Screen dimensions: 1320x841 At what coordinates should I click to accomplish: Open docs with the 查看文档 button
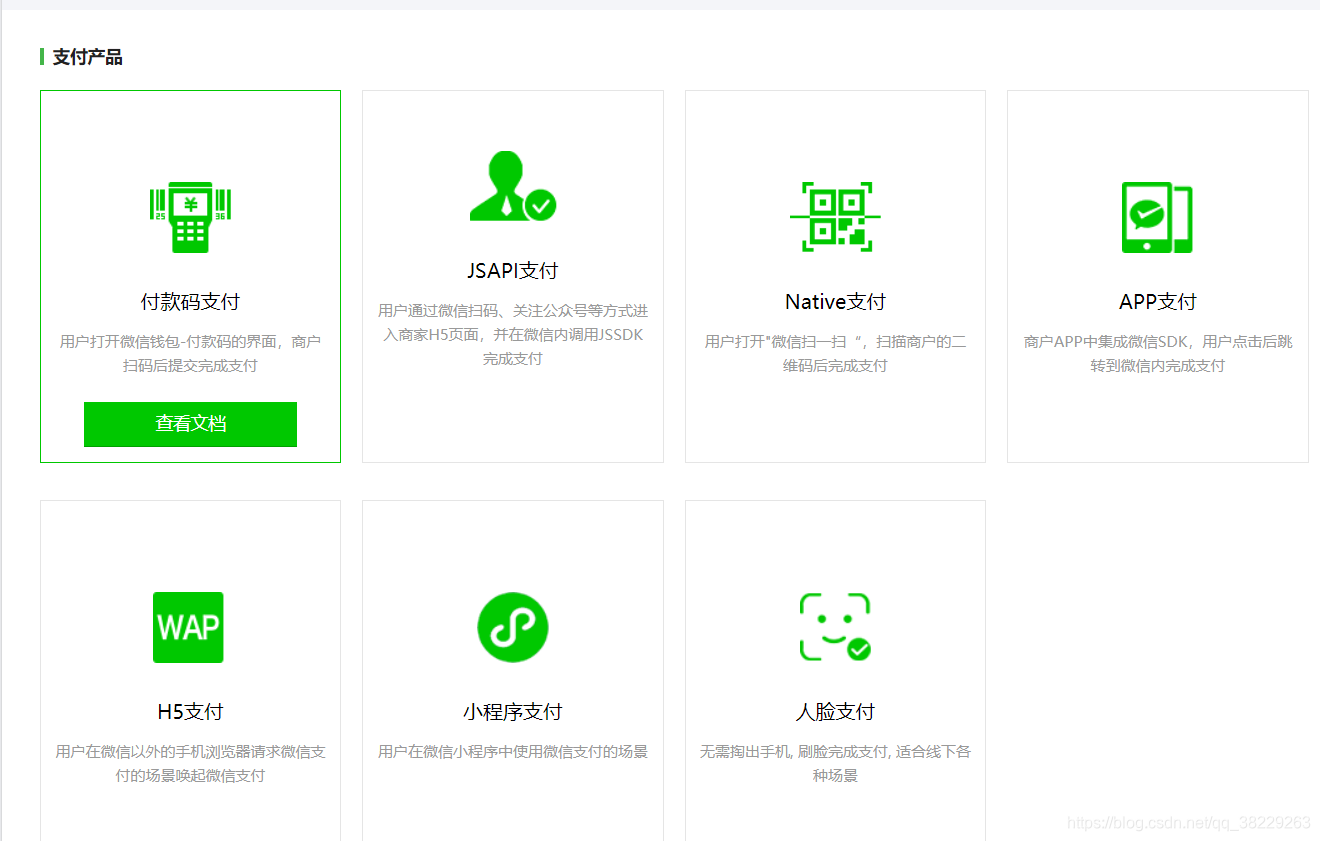click(190, 424)
